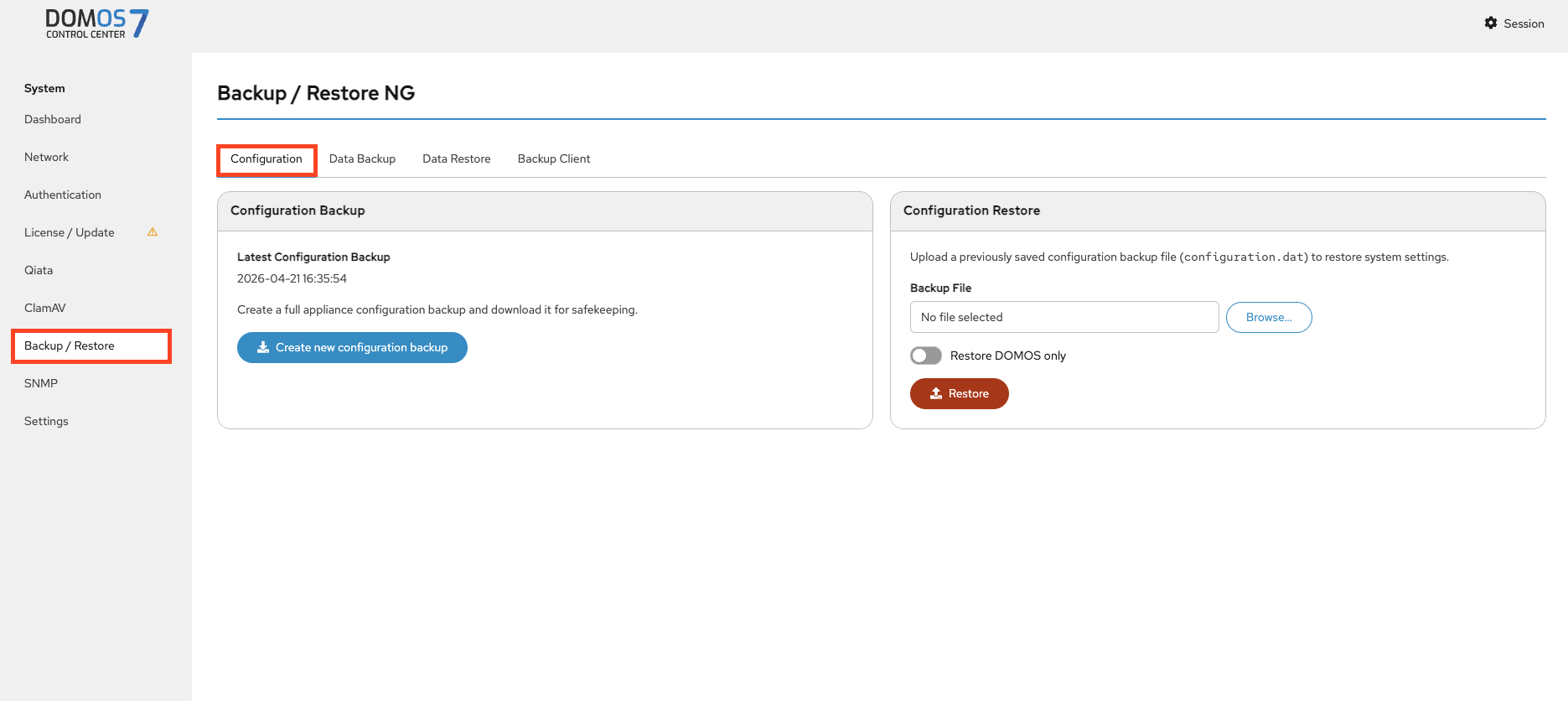The image size is (1568, 701).
Task: Click the Backup / Restore NG page title
Action: (x=316, y=93)
